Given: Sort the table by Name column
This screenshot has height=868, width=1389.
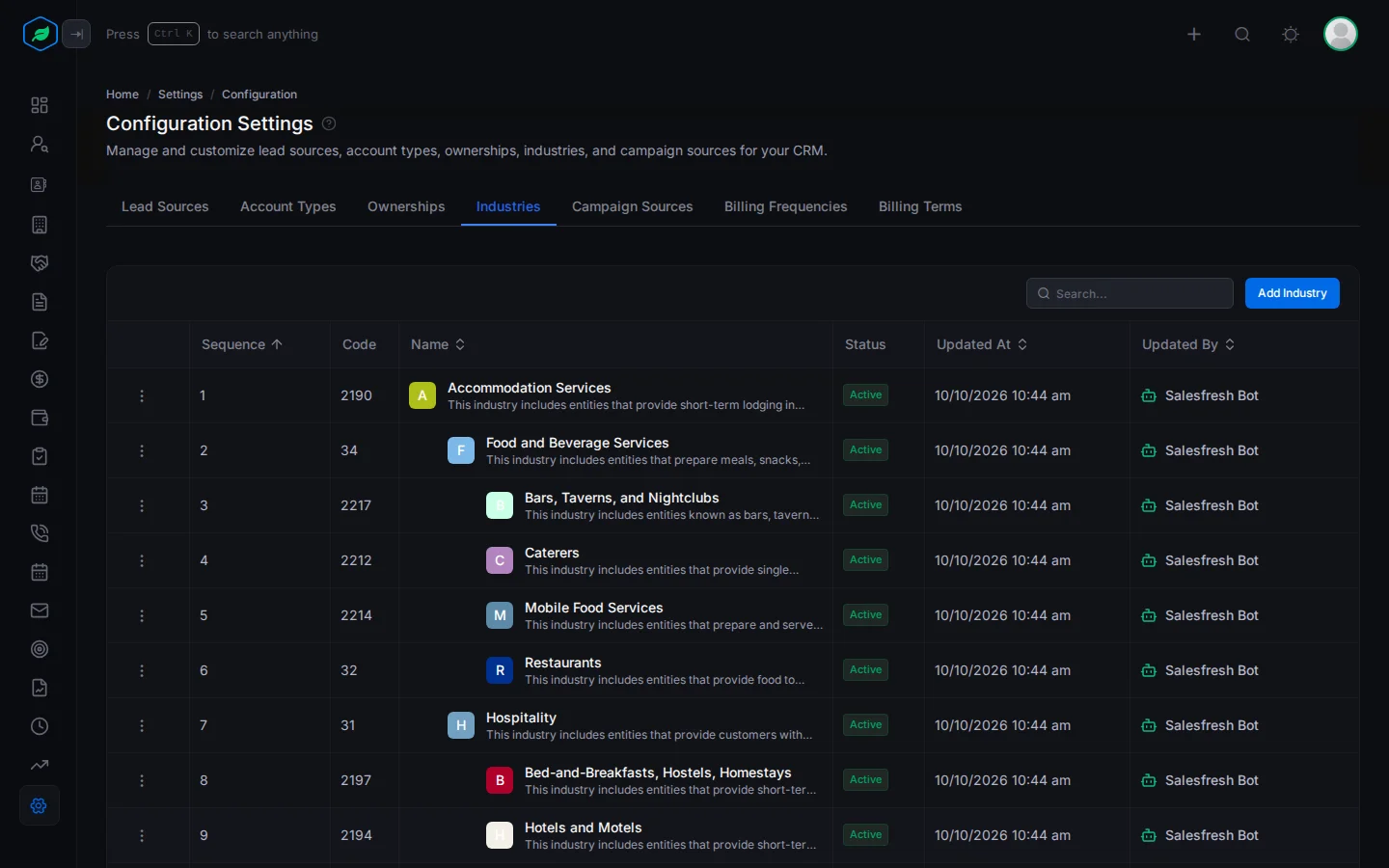Looking at the screenshot, I should (x=438, y=344).
